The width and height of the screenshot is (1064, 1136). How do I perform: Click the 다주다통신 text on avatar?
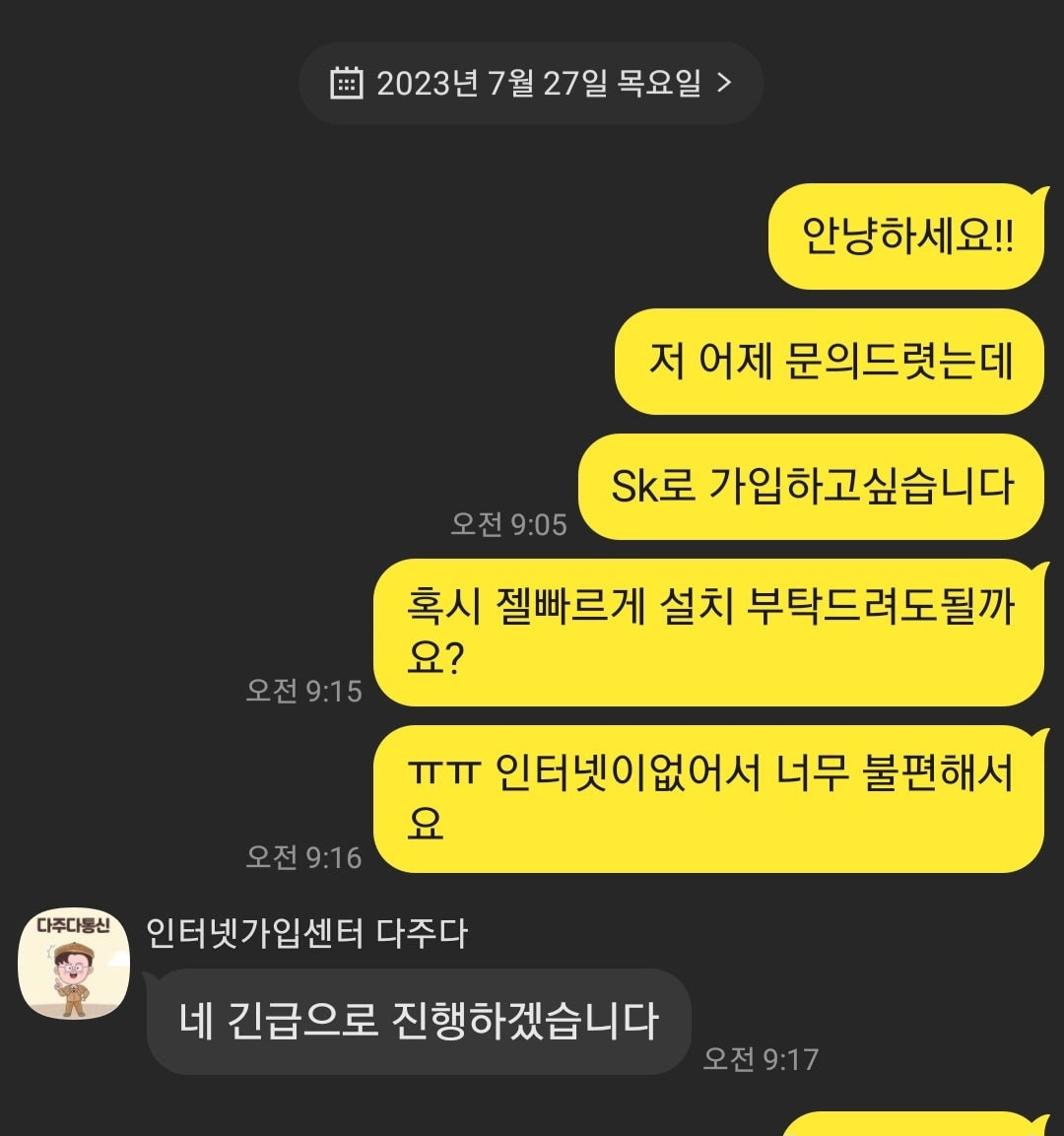[73, 925]
